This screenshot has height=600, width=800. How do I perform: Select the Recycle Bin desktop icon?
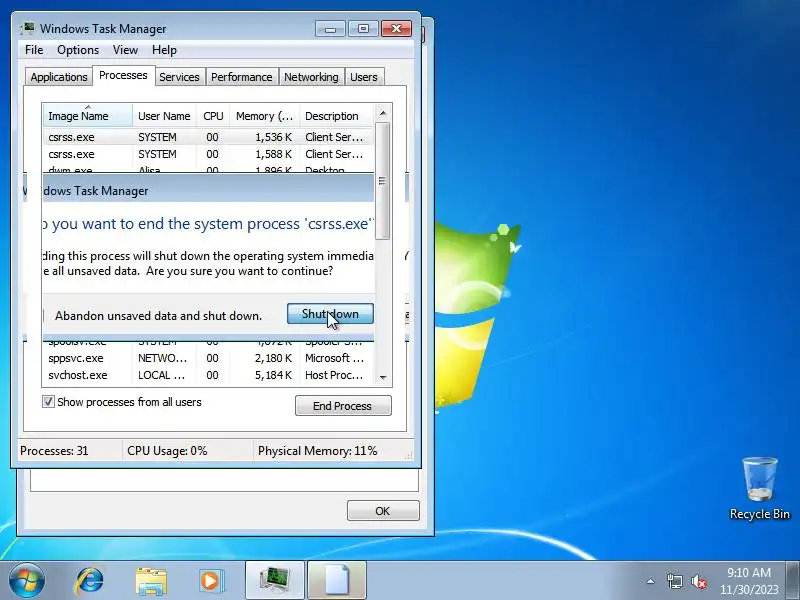coord(760,488)
